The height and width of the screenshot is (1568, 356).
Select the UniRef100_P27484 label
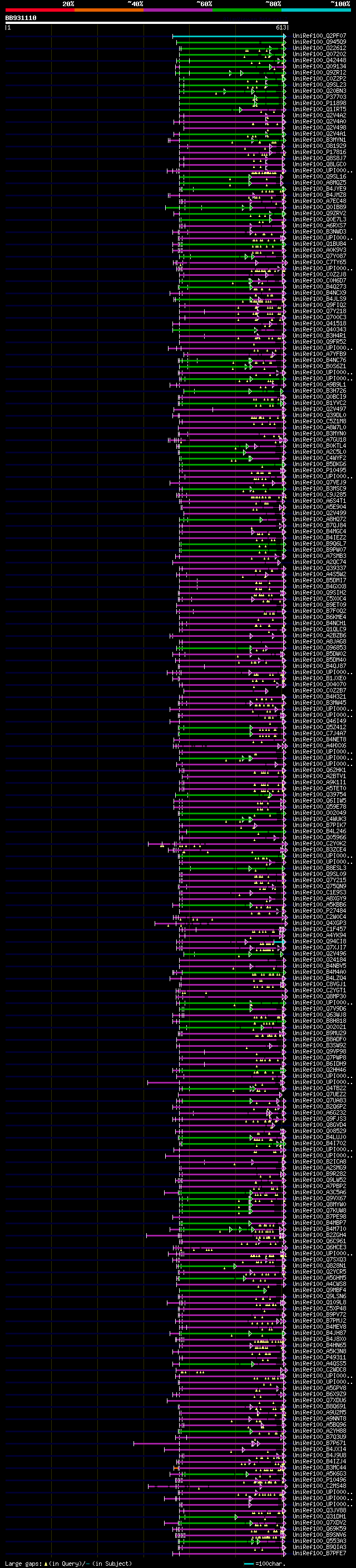coord(319,911)
